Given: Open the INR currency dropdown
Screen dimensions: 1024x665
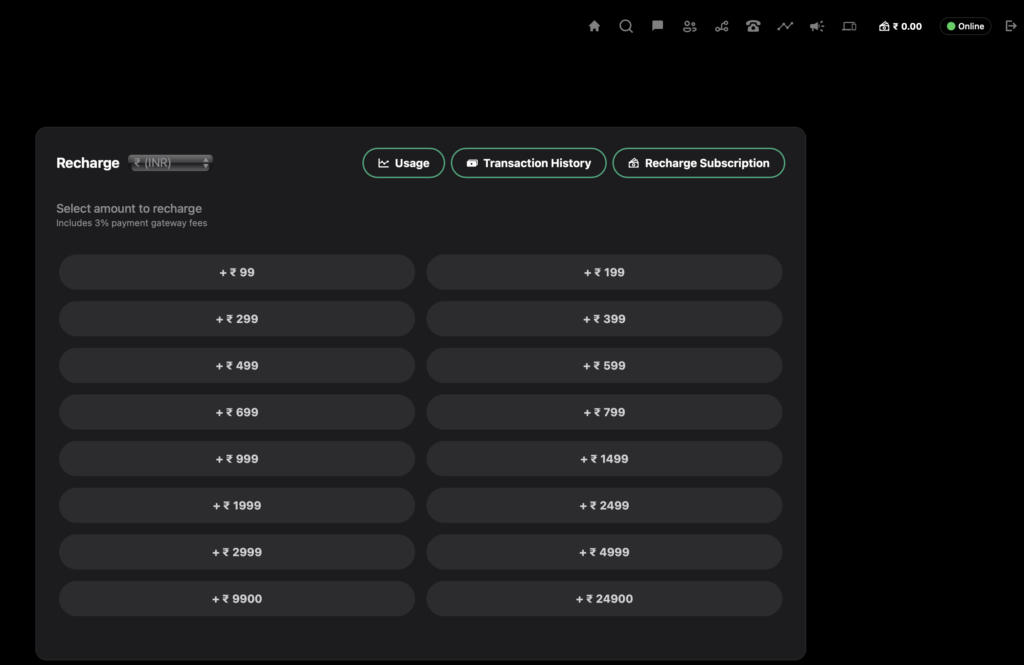Looking at the screenshot, I should (170, 163).
